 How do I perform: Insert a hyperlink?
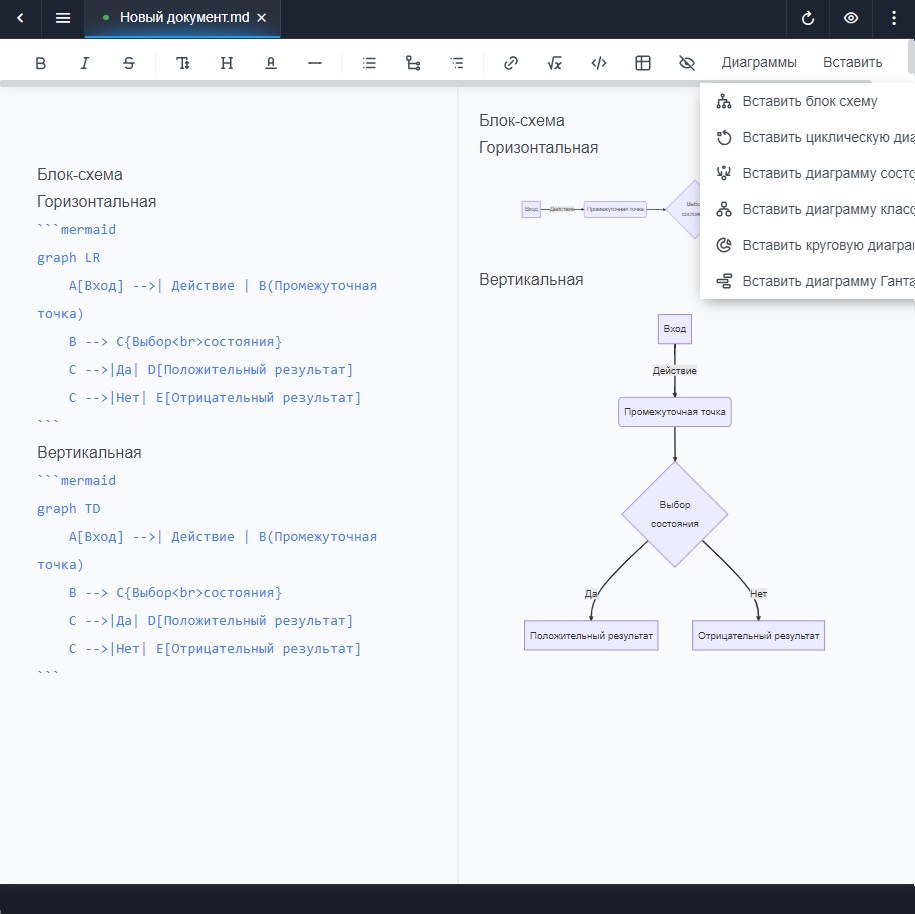coord(511,63)
